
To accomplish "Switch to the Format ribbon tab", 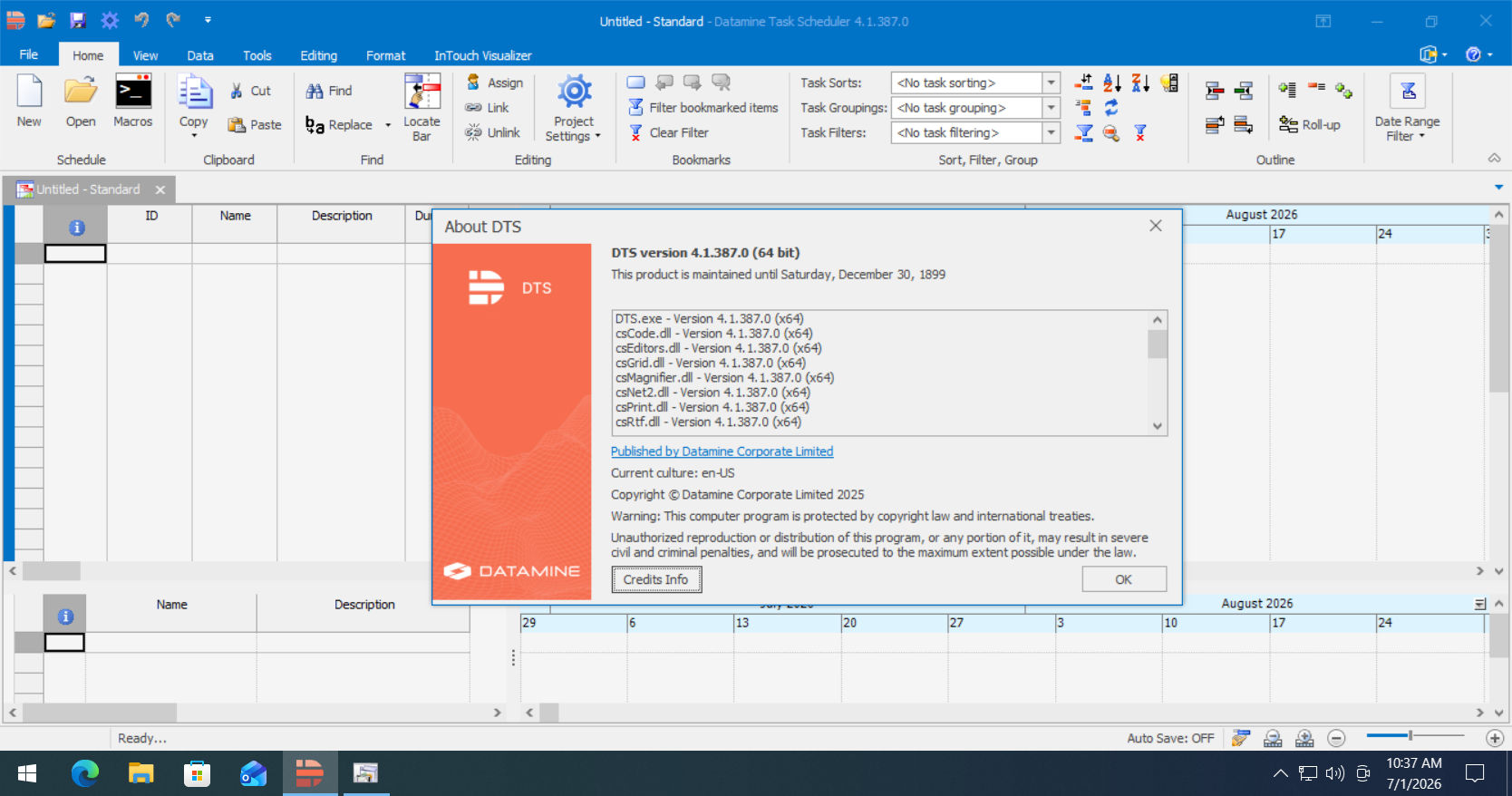I will tap(386, 55).
